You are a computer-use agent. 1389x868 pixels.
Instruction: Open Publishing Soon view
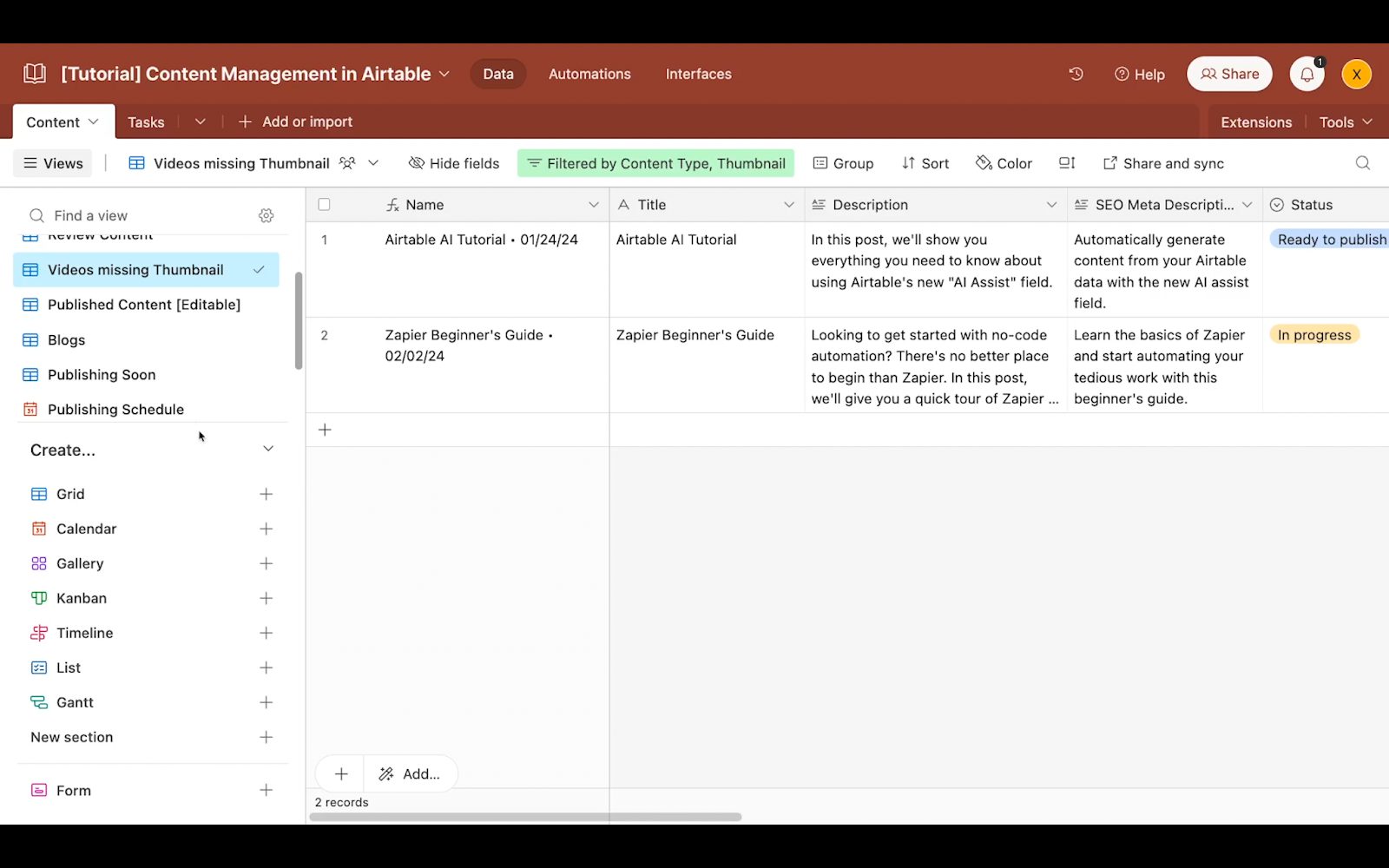coord(146,374)
